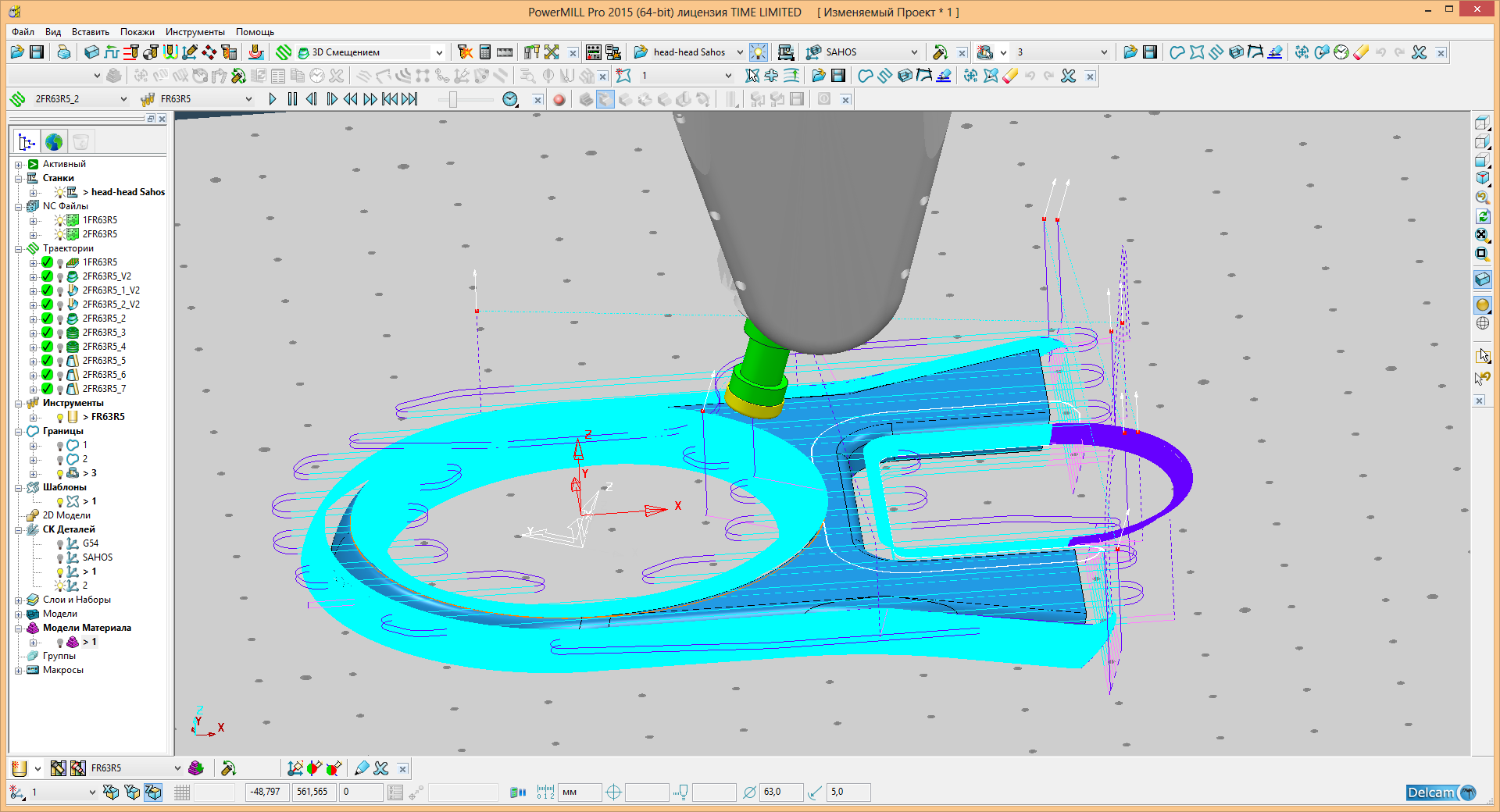Select the Активный tree item
1500x812 pixels.
[64, 164]
